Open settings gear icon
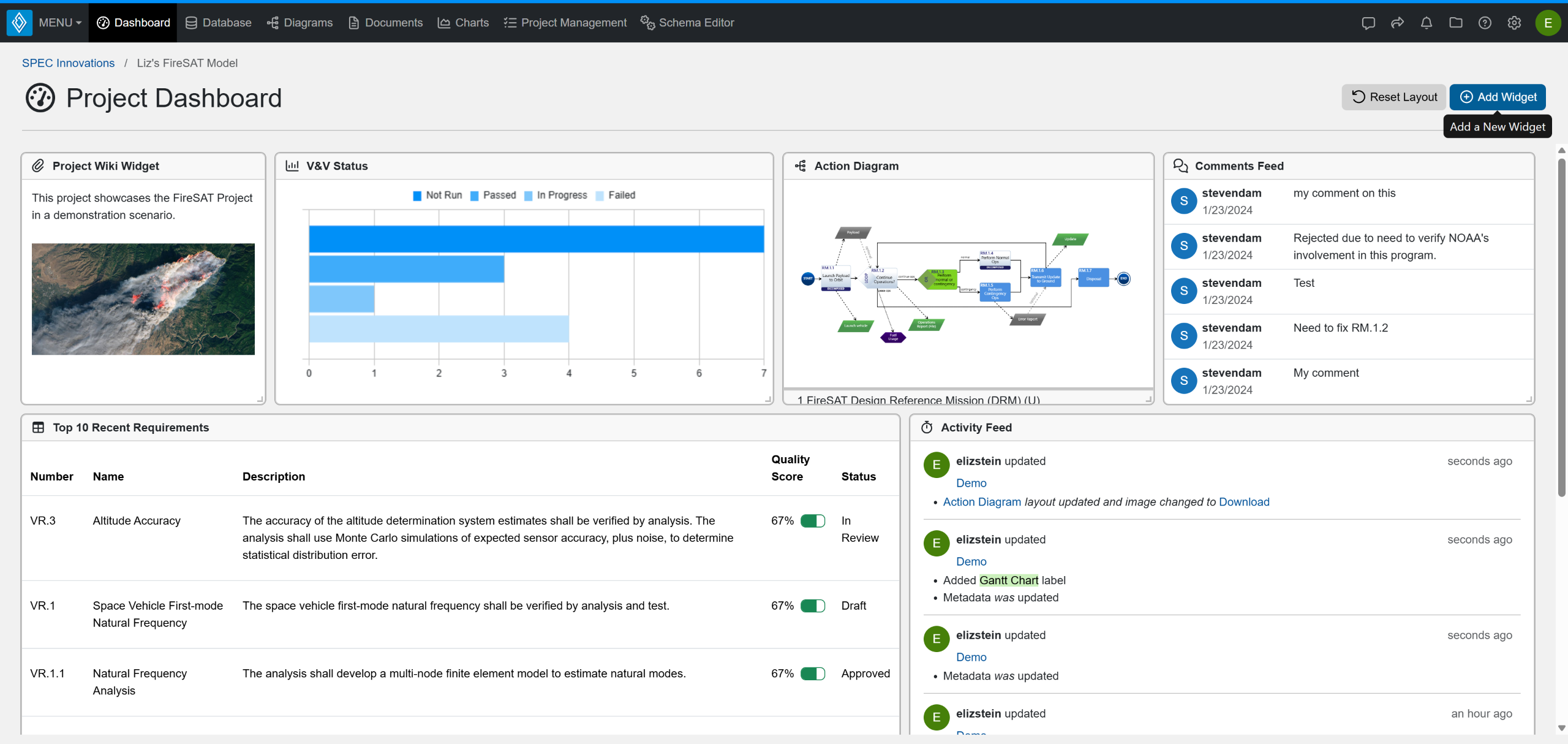Image resolution: width=1568 pixels, height=744 pixels. pyautogui.click(x=1514, y=23)
